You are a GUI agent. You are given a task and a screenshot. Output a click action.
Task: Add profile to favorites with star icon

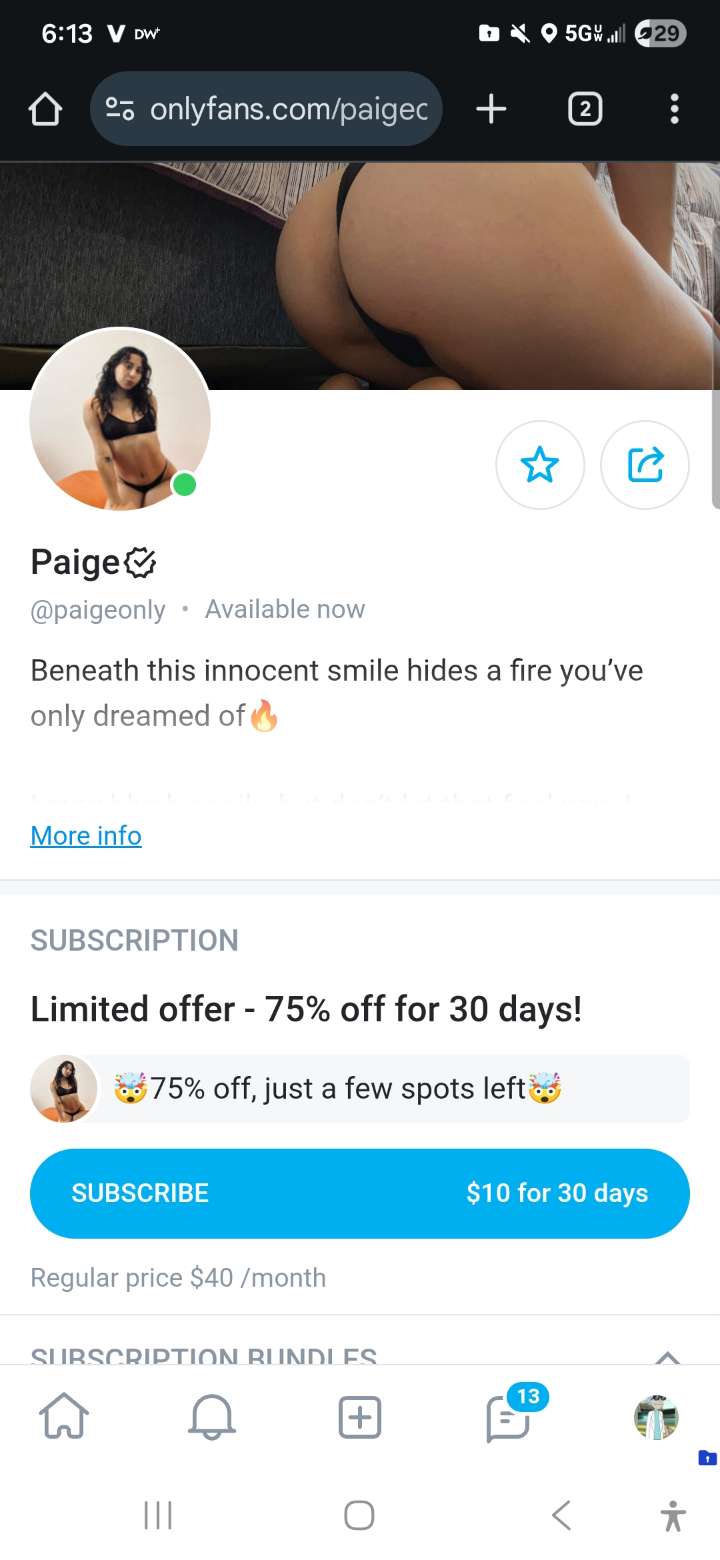[x=540, y=465]
